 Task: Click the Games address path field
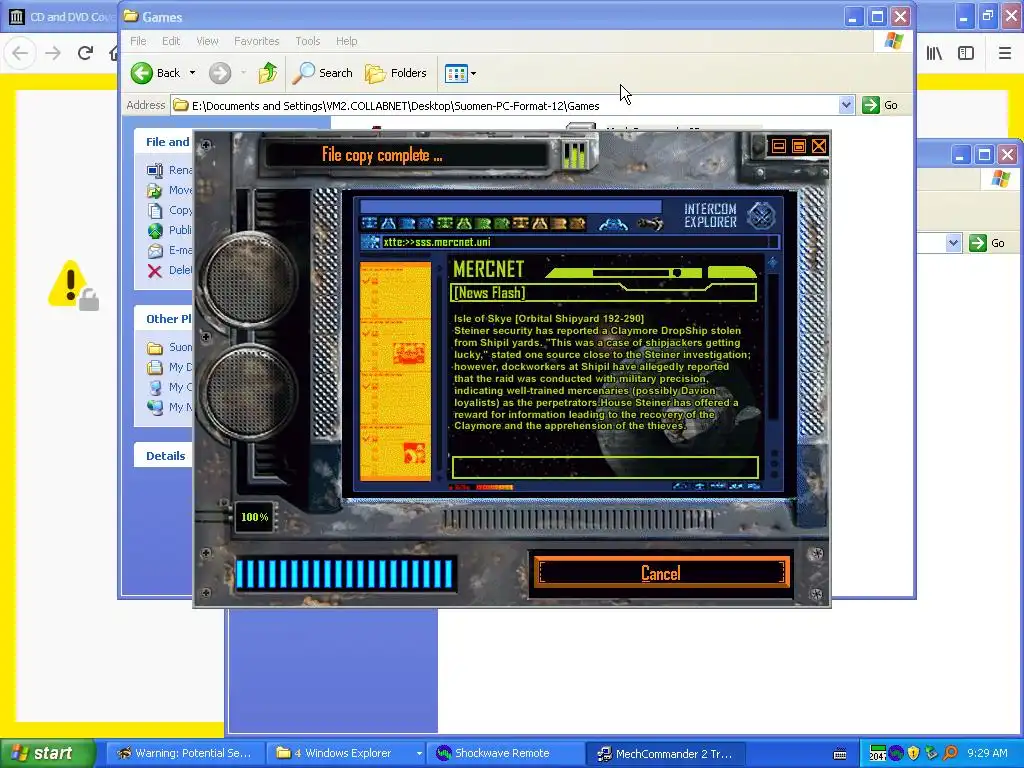click(x=505, y=105)
